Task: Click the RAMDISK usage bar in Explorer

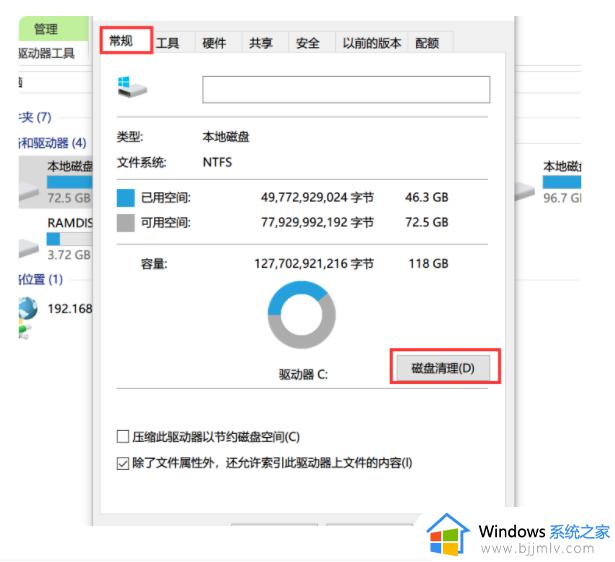Action: (x=69, y=238)
